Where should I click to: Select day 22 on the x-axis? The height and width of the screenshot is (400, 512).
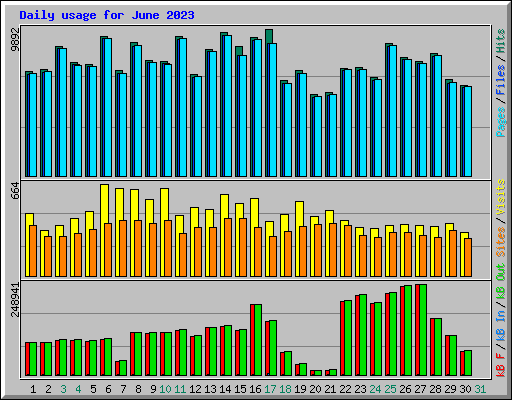[345, 389]
